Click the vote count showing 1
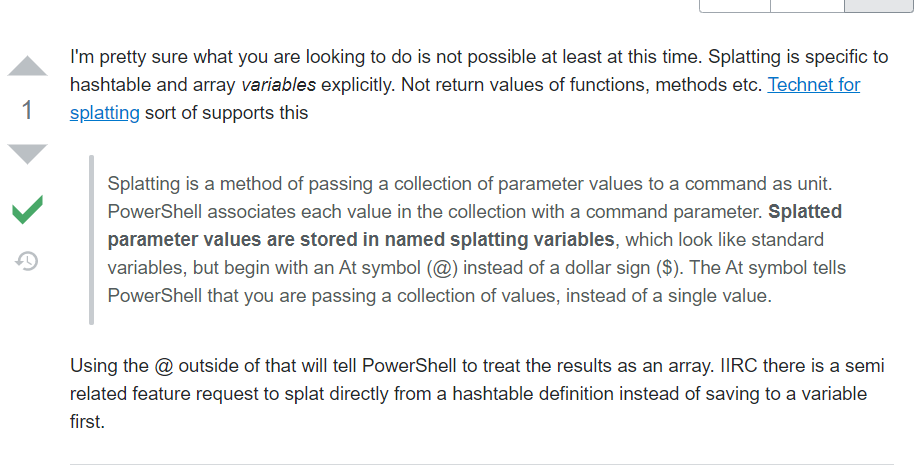 tap(27, 110)
